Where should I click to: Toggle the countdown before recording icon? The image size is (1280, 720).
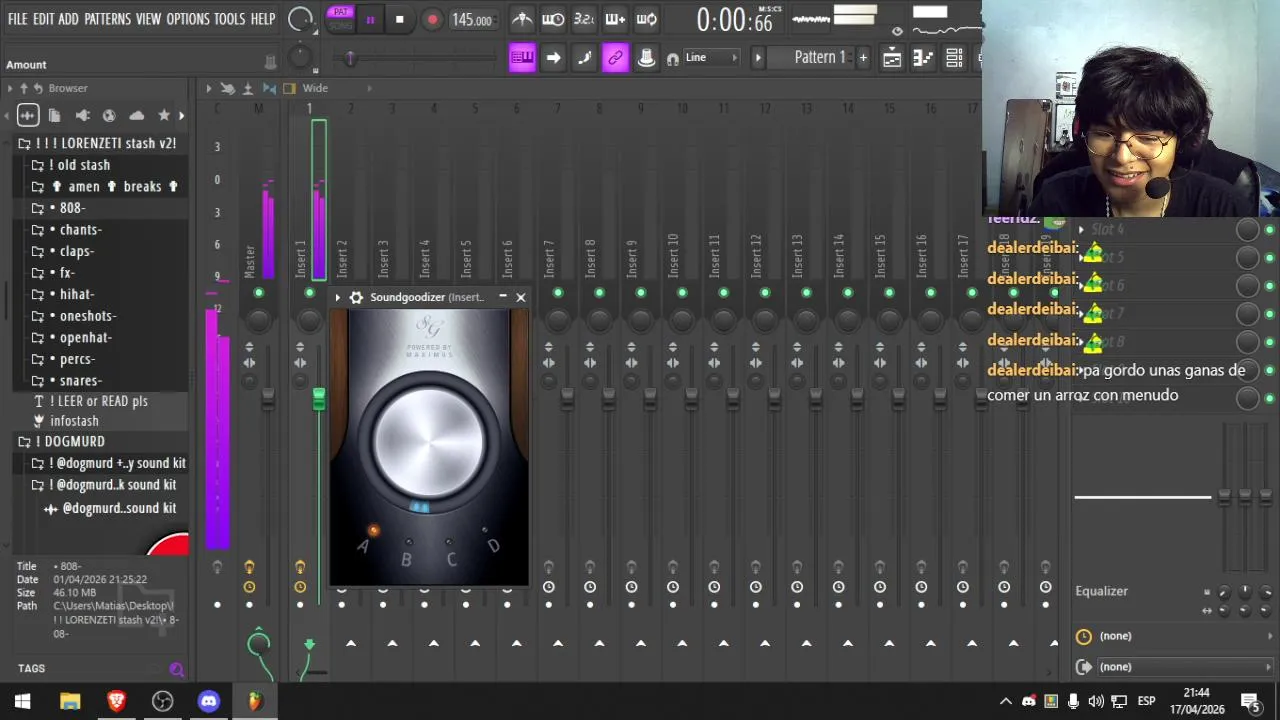(x=584, y=19)
